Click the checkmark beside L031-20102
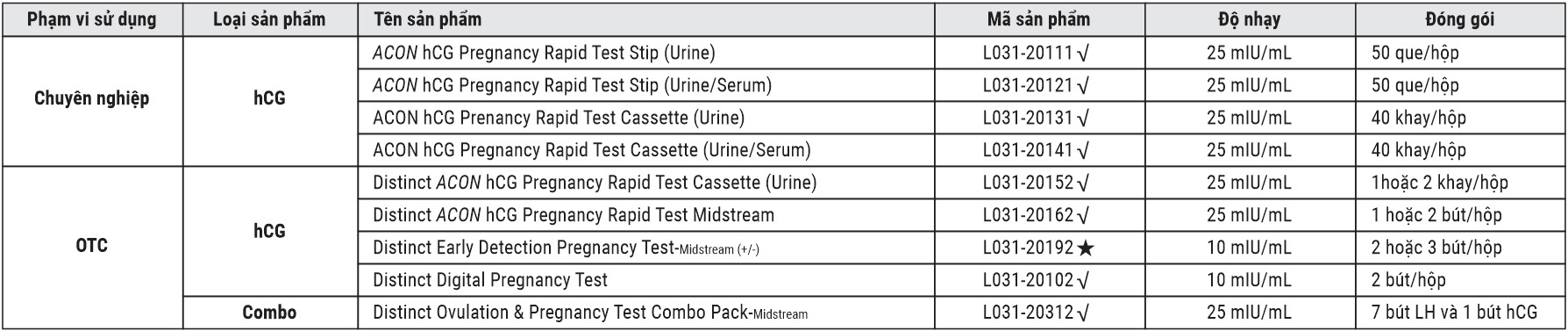This screenshot has width=1568, height=331. coord(1083,281)
